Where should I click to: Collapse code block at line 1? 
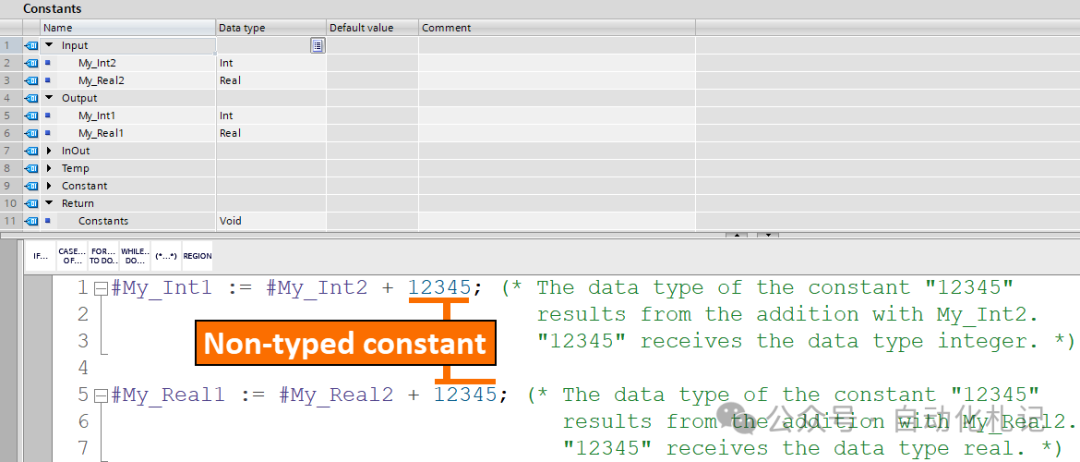[x=101, y=288]
